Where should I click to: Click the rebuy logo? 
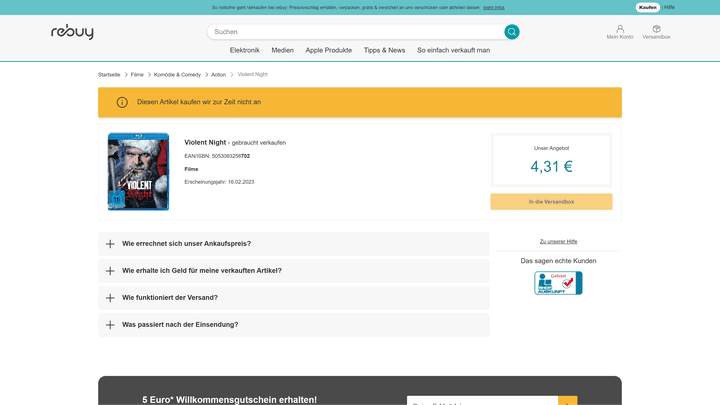pos(72,32)
